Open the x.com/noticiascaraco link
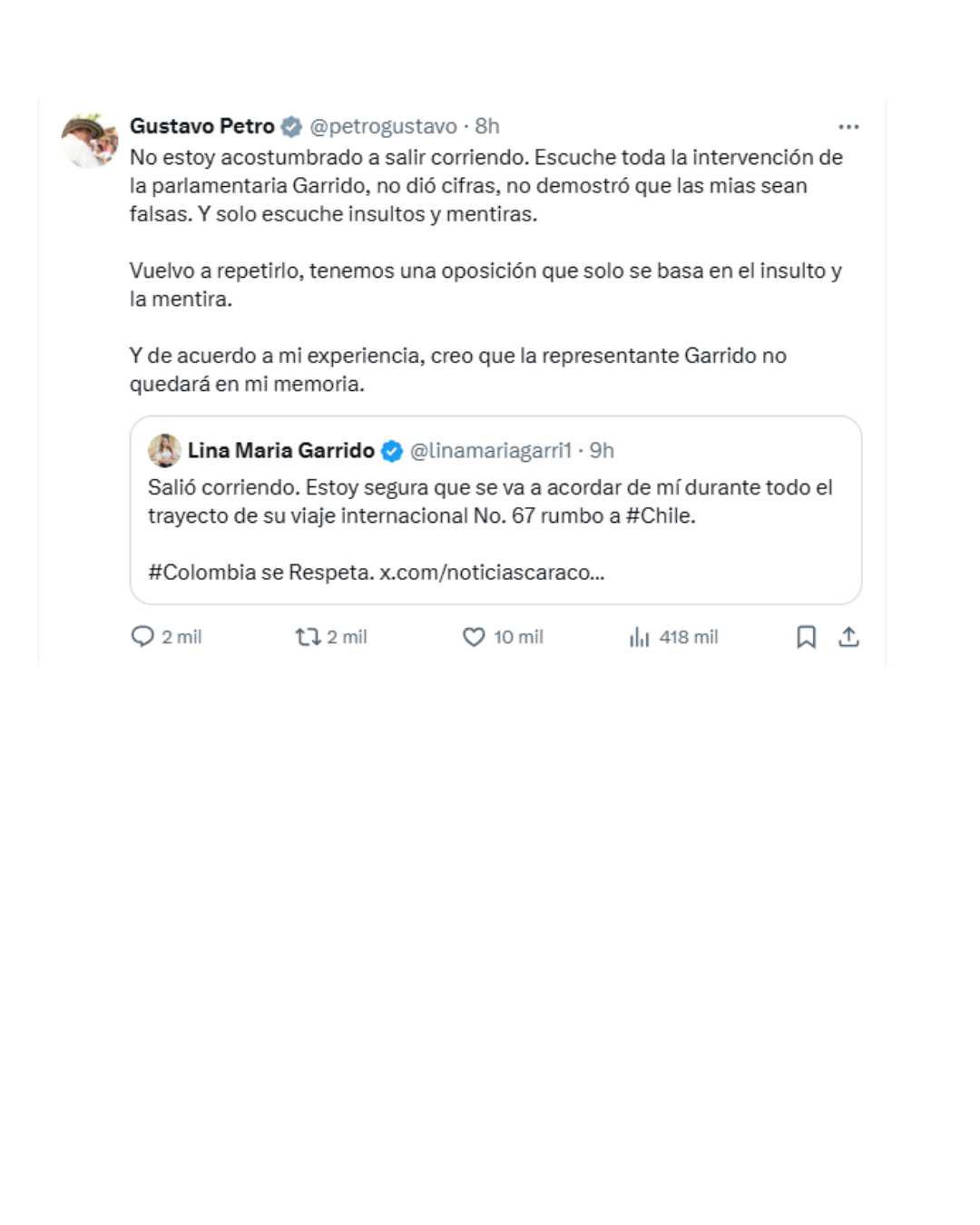 pos(492,573)
